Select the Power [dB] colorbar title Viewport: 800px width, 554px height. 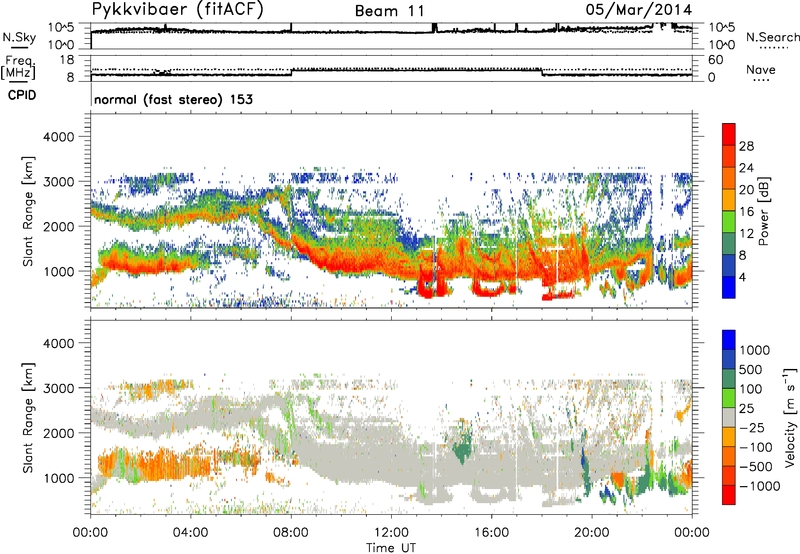click(x=763, y=211)
